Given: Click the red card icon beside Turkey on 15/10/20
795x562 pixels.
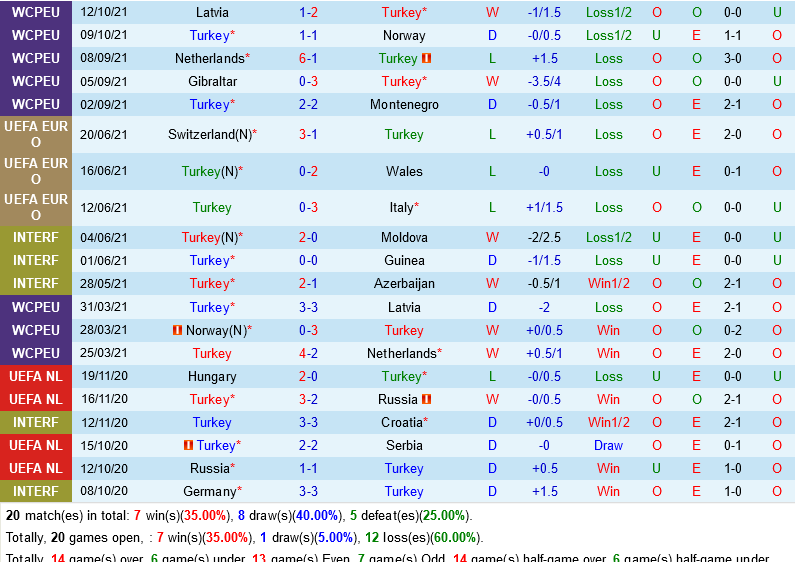Looking at the screenshot, I should pyautogui.click(x=188, y=445).
